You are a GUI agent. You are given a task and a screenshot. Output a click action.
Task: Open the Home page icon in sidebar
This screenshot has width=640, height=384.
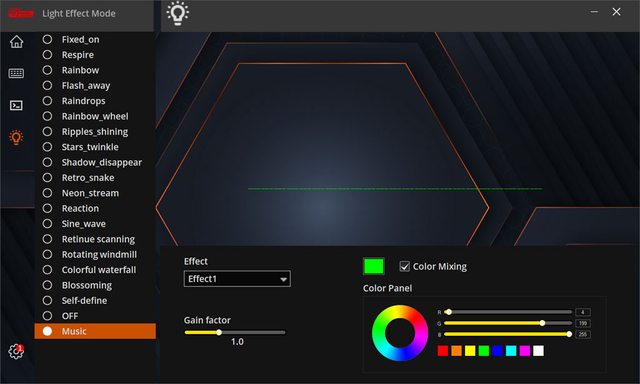16,42
